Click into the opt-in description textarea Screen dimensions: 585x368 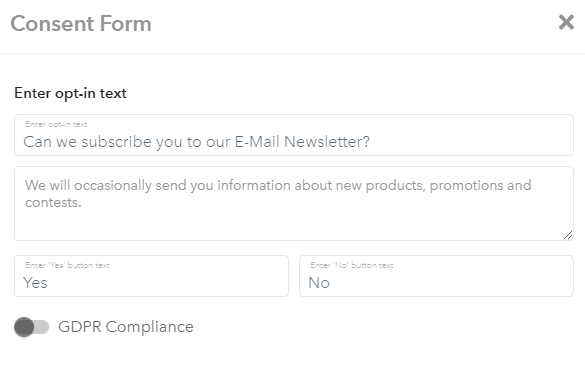coord(294,203)
